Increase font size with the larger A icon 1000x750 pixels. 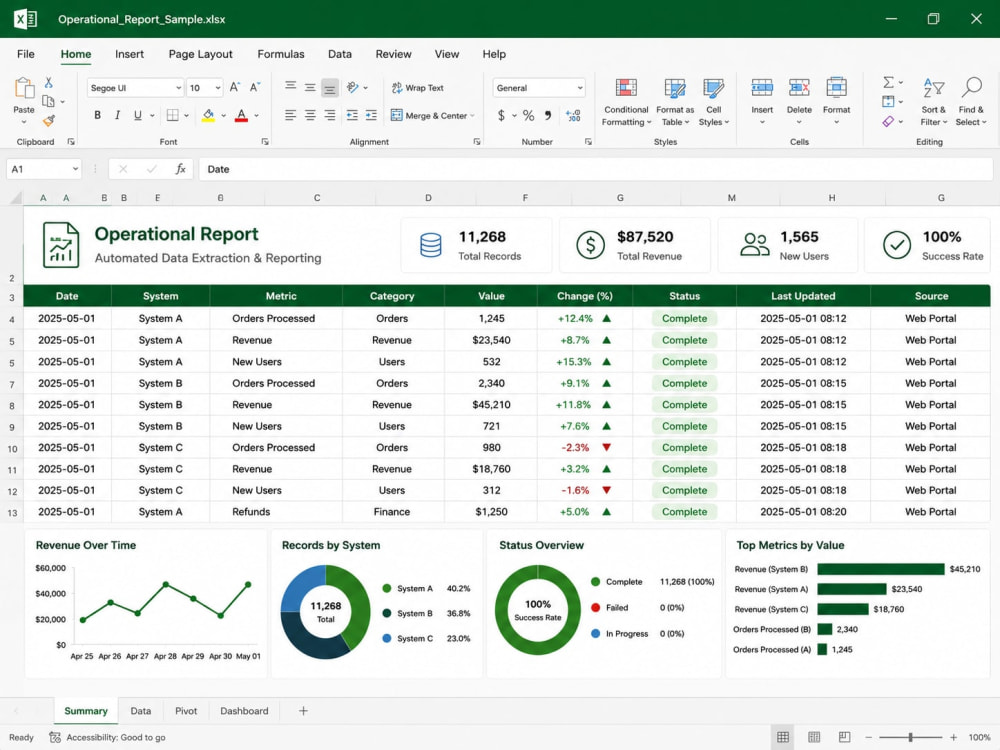[x=235, y=87]
